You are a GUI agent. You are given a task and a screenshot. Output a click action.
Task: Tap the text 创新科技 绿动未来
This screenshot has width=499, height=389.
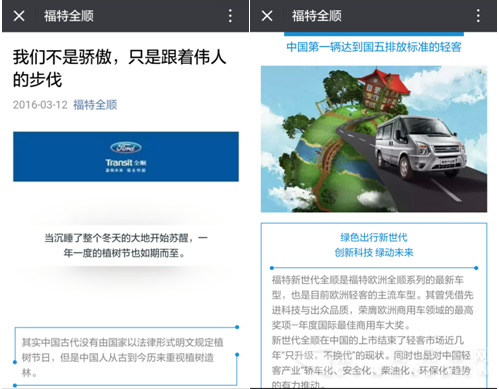point(374,252)
